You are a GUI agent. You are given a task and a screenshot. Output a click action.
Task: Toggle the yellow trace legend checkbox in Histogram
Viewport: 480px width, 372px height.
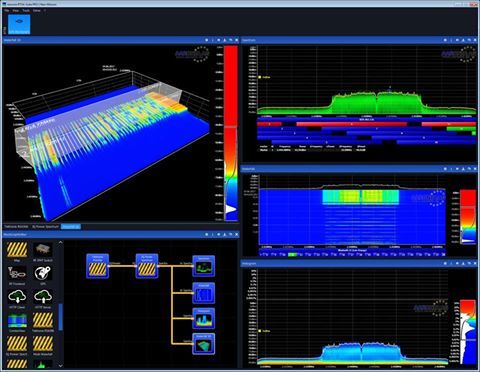[x=260, y=331]
